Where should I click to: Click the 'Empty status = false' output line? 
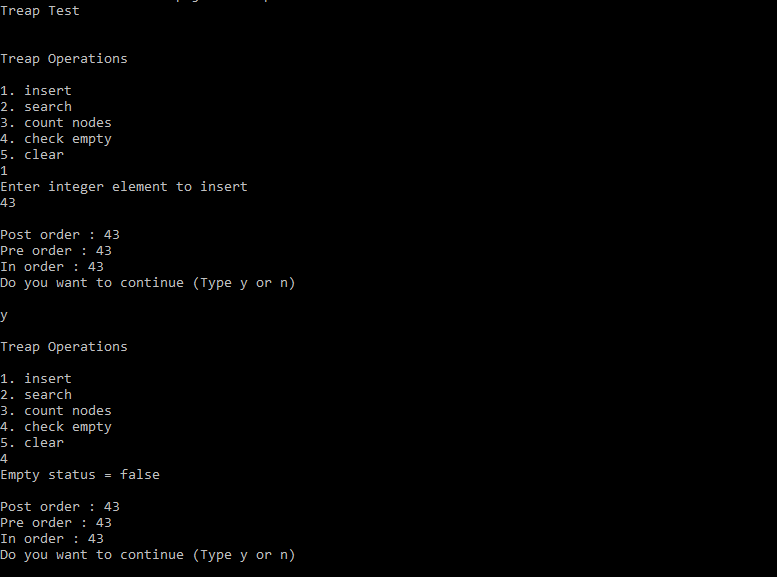(80, 475)
